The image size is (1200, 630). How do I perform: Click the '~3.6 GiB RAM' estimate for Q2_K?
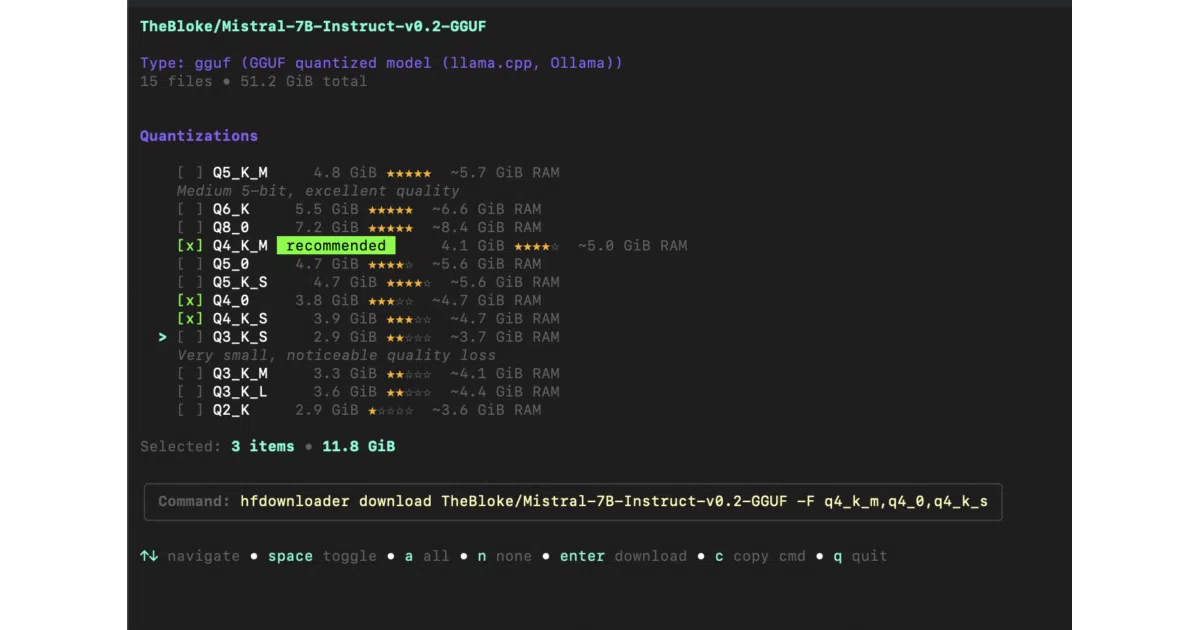pyautogui.click(x=486, y=410)
